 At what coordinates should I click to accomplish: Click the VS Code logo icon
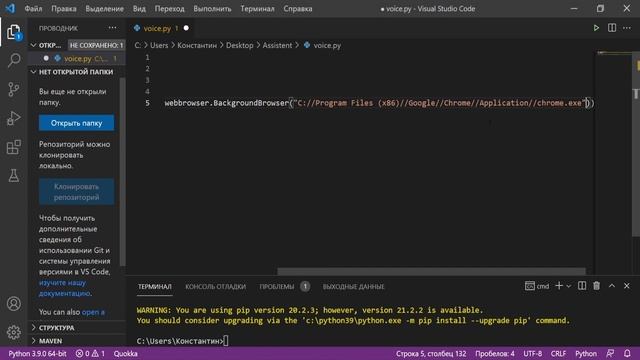click(11, 8)
